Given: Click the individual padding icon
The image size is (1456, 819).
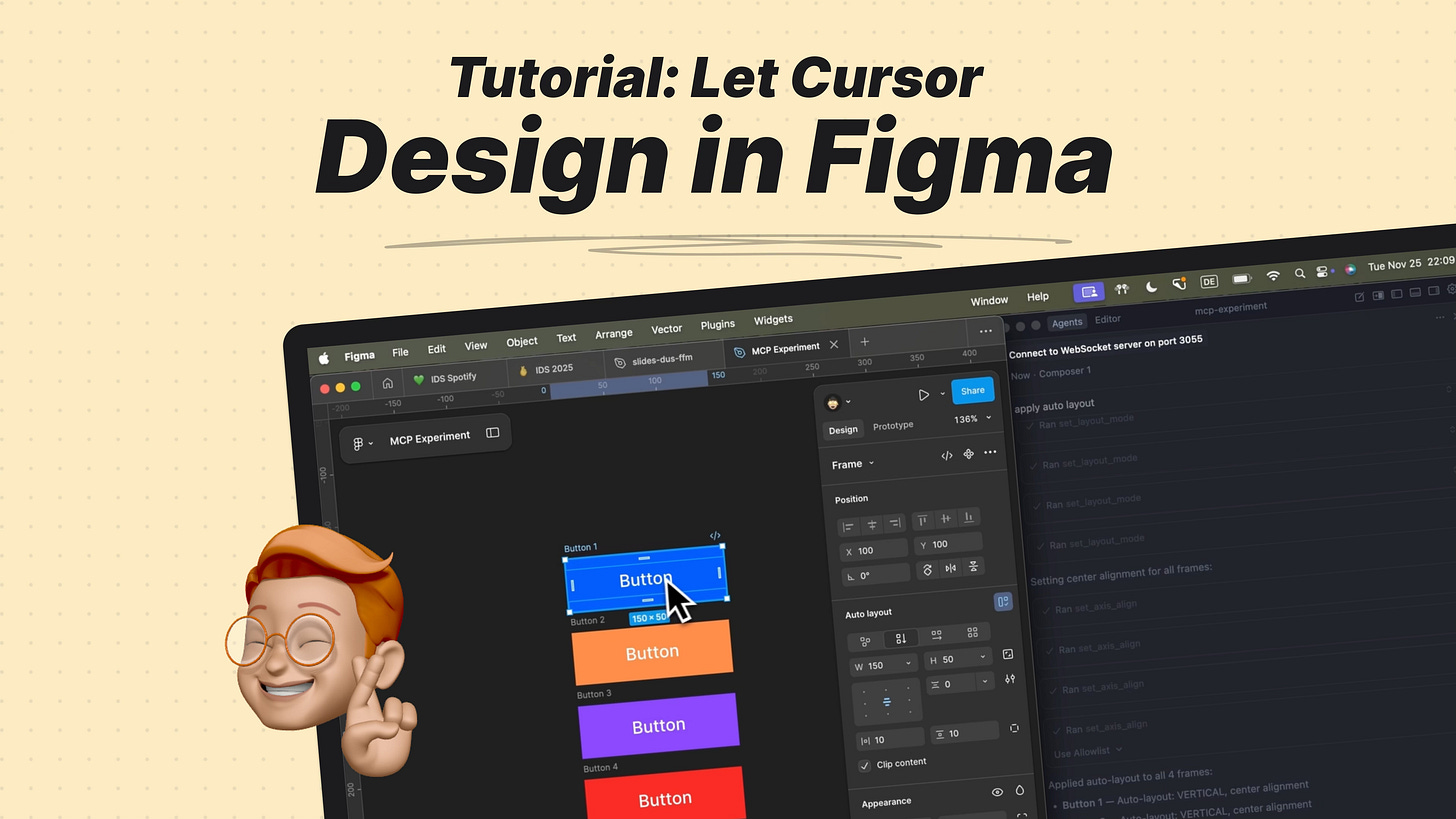Looking at the screenshot, I should point(1014,728).
